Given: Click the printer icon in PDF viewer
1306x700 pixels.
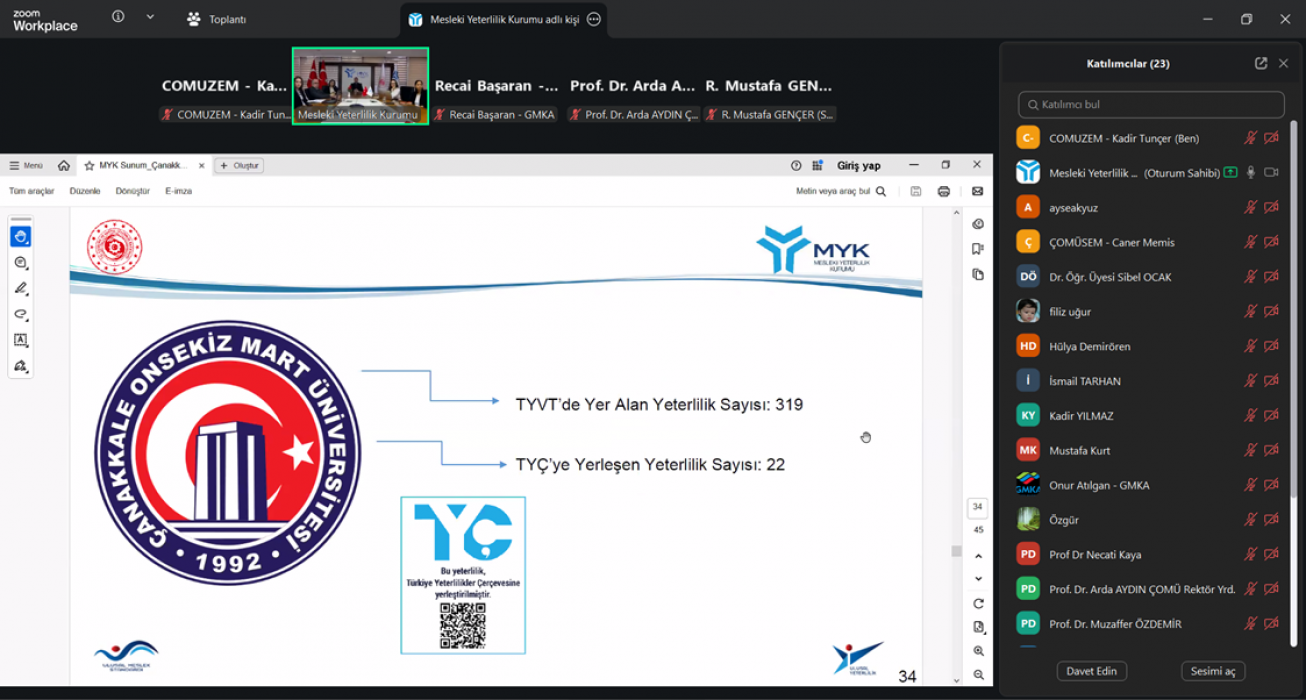Looking at the screenshot, I should (943, 191).
